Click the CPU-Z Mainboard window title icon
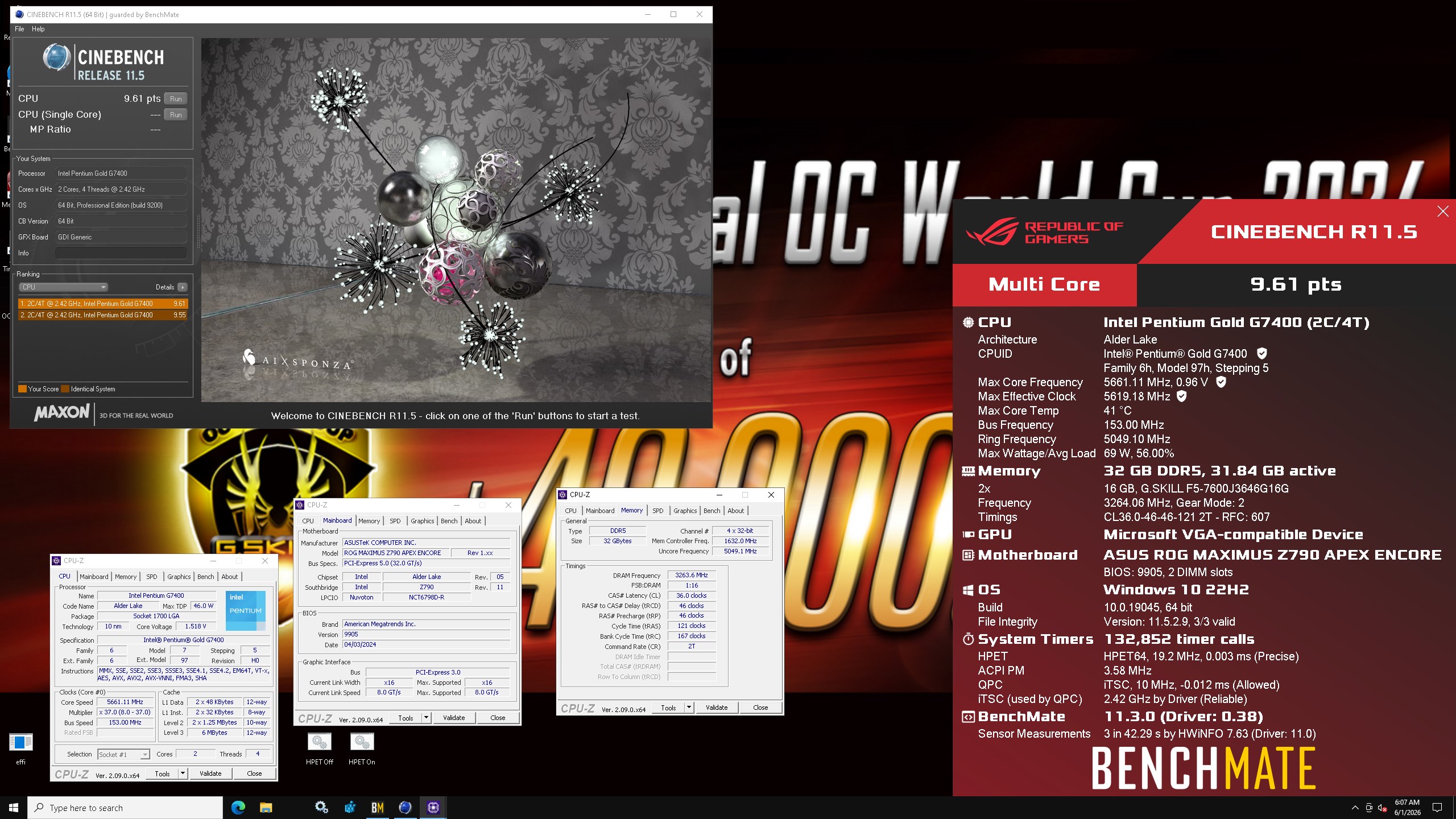 click(x=300, y=505)
